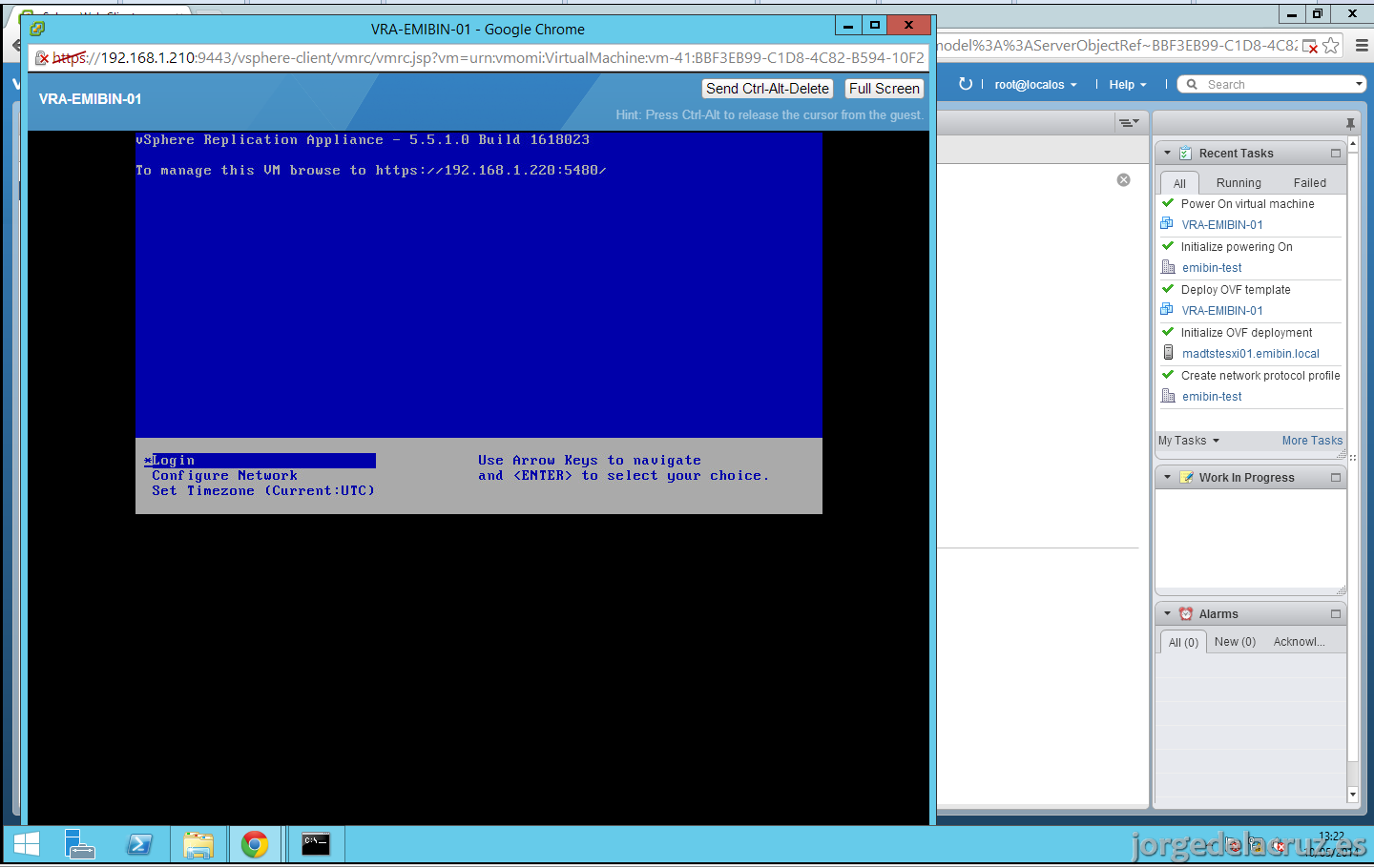1374x868 pixels.
Task: Select the All tab in Recent Tasks
Action: pyautogui.click(x=1179, y=183)
